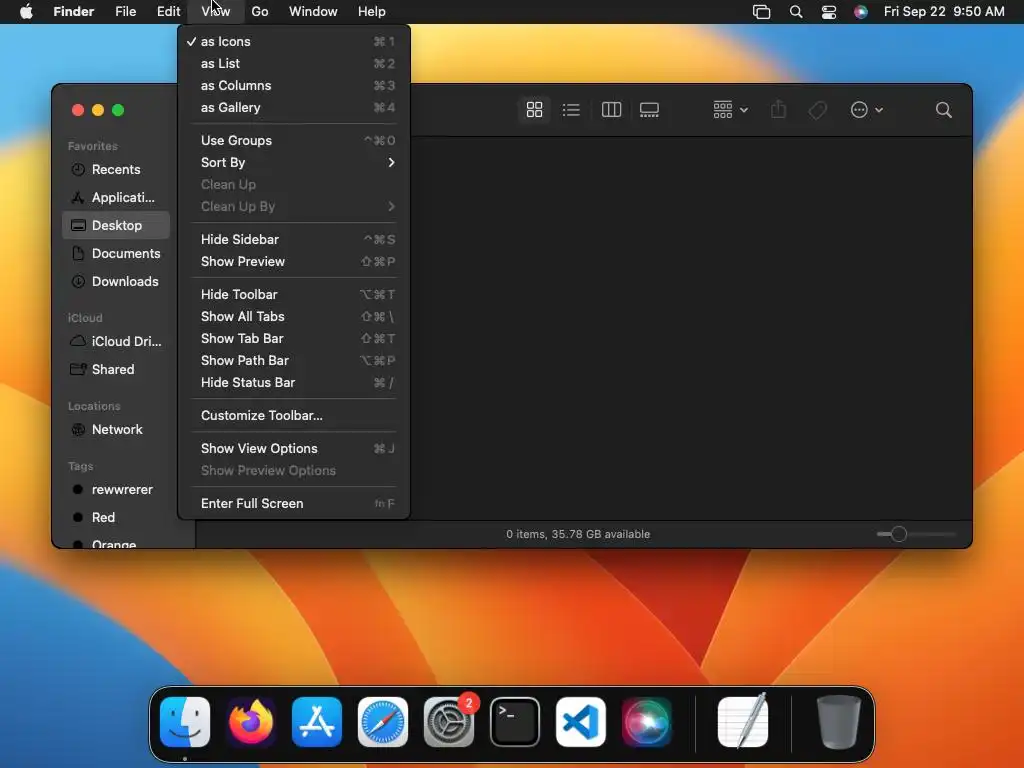Image resolution: width=1024 pixels, height=768 pixels.
Task: Launch Firefox from the Dock
Action: (x=251, y=722)
